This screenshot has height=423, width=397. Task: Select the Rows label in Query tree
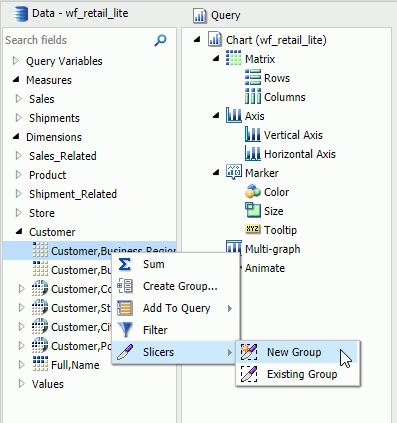tap(277, 78)
